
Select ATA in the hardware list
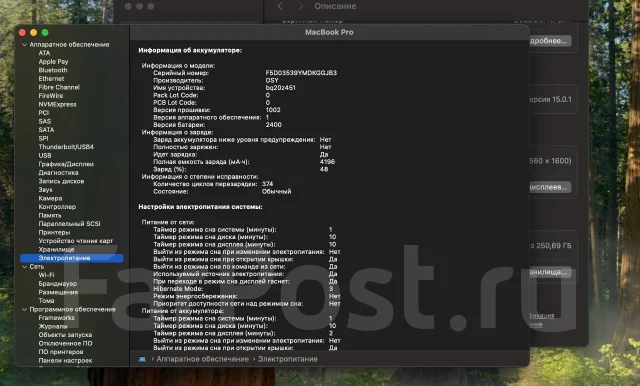tap(44, 53)
